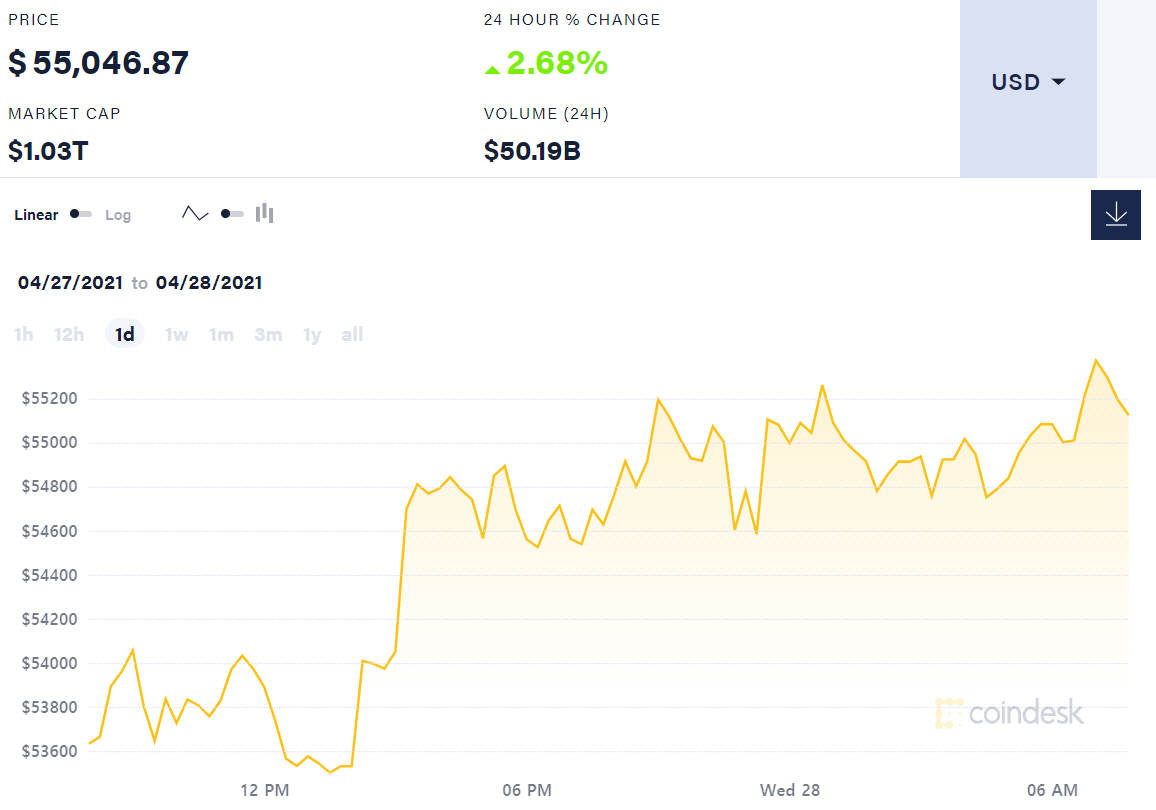Click the Linear scale label
Screen dimensions: 1156x810
37,215
